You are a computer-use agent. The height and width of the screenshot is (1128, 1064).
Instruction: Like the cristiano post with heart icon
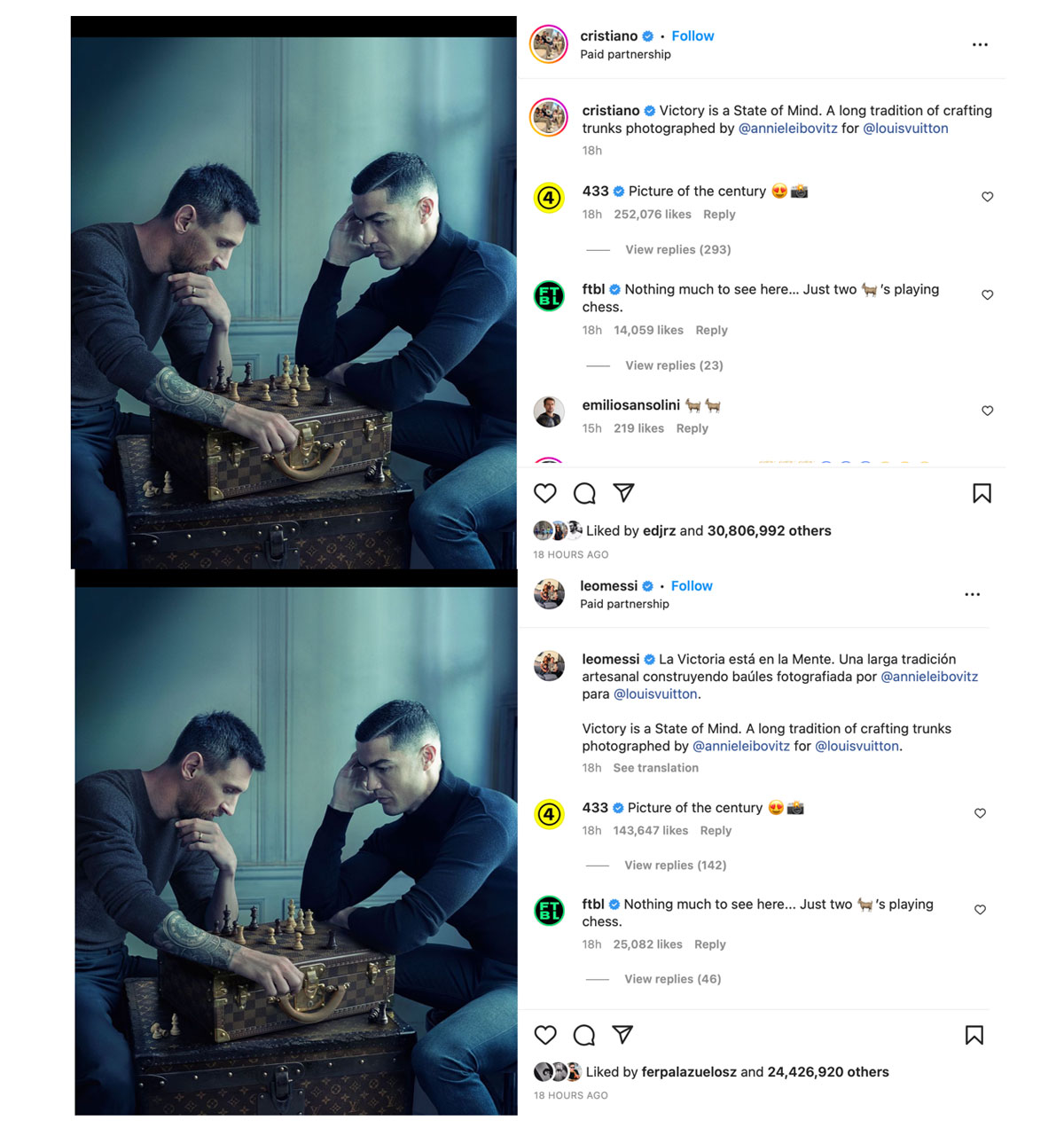pyautogui.click(x=545, y=493)
